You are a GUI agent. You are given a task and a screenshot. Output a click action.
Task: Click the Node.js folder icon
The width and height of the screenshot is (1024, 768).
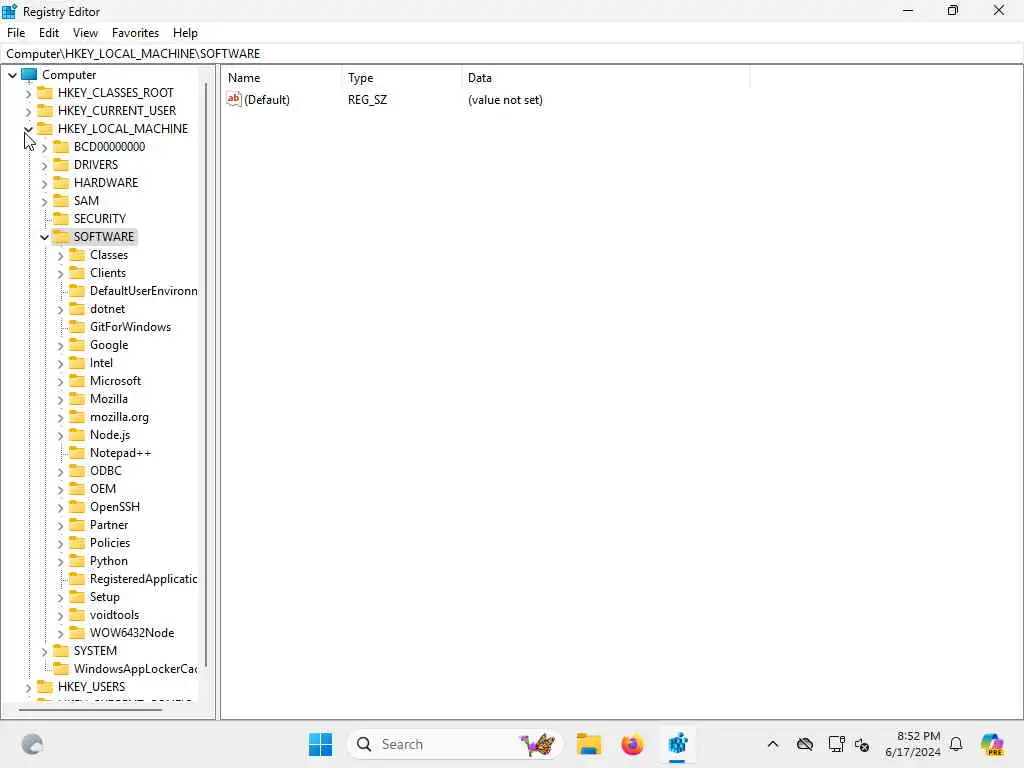coord(77,434)
